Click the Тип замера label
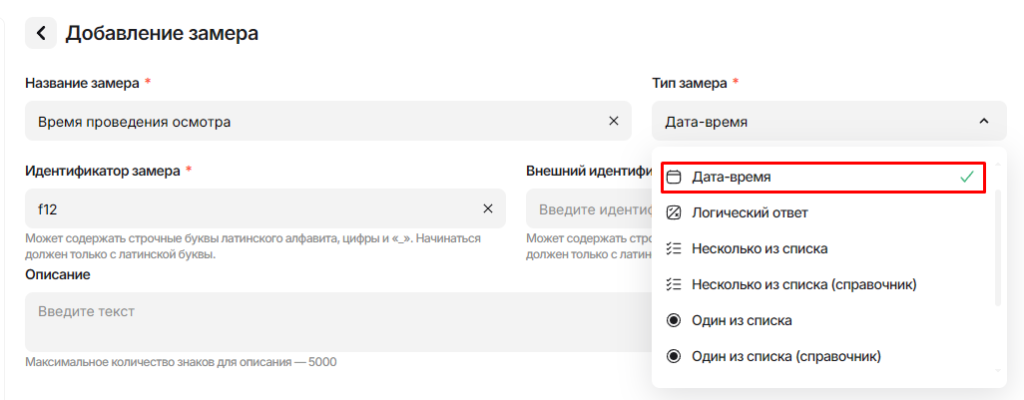Image resolution: width=1024 pixels, height=400 pixels. pyautogui.click(x=689, y=83)
